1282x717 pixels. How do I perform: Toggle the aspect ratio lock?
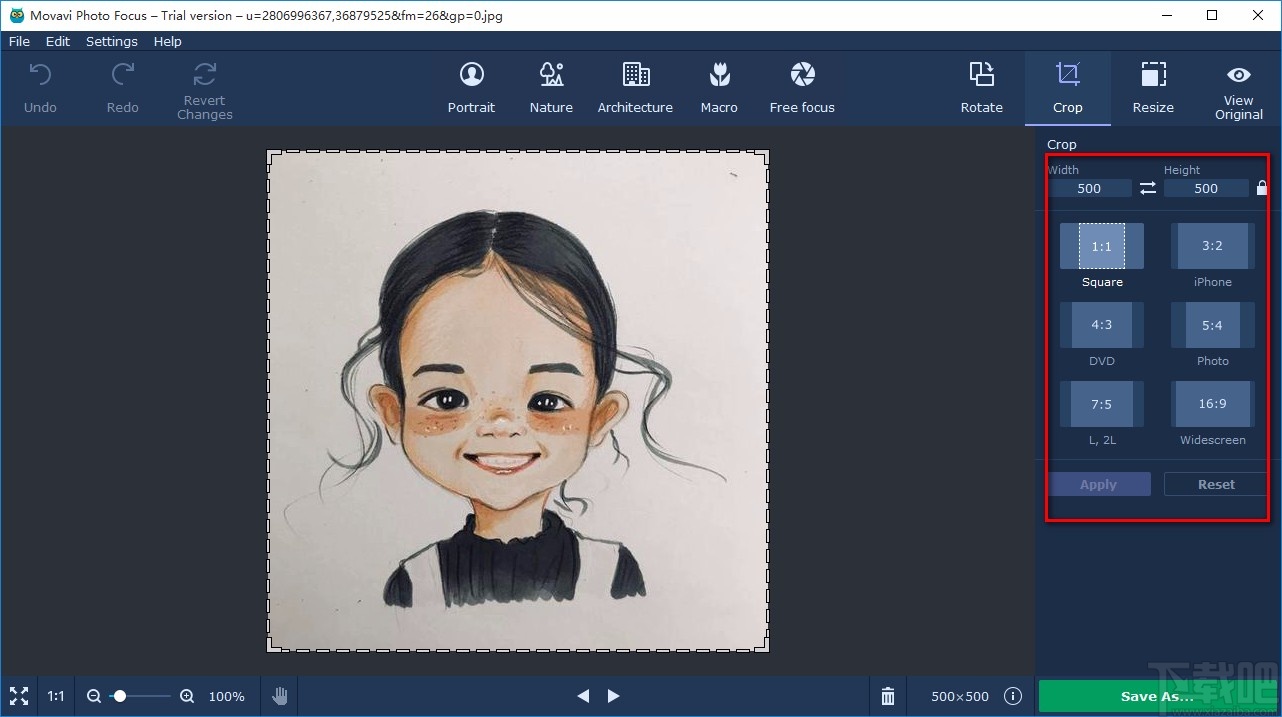[1262, 187]
